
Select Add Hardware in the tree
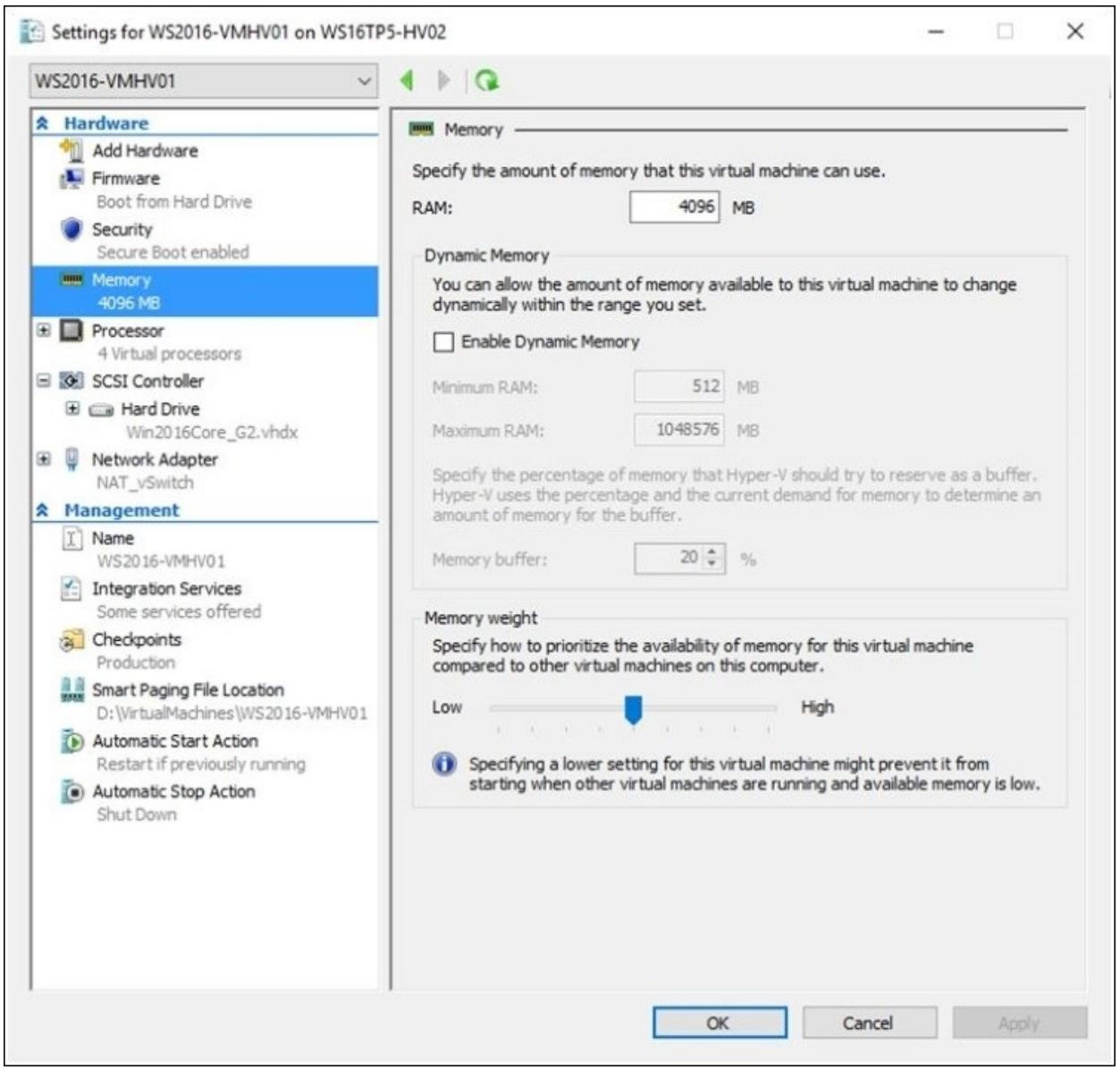[145, 150]
